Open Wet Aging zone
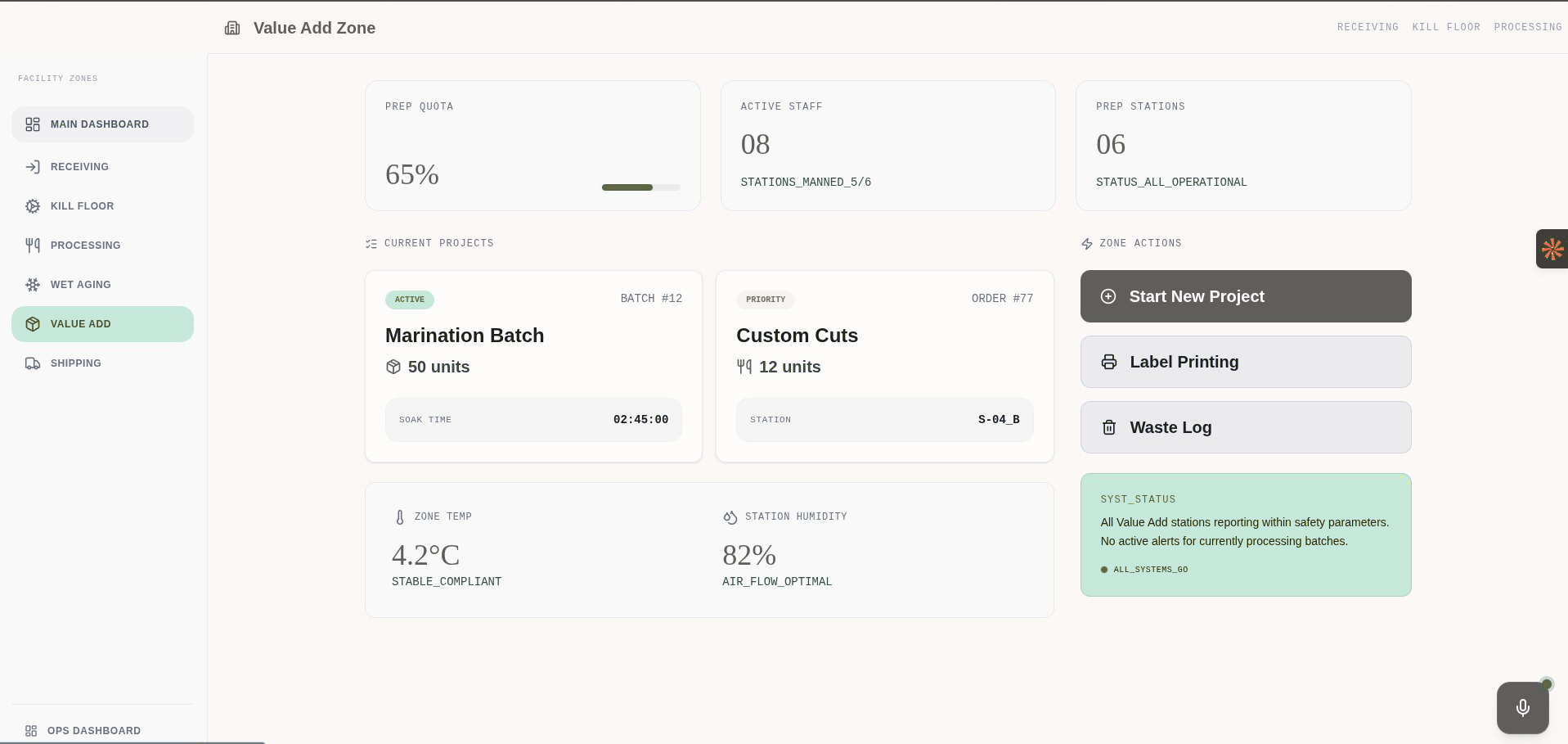This screenshot has height=744, width=1568. point(102,285)
